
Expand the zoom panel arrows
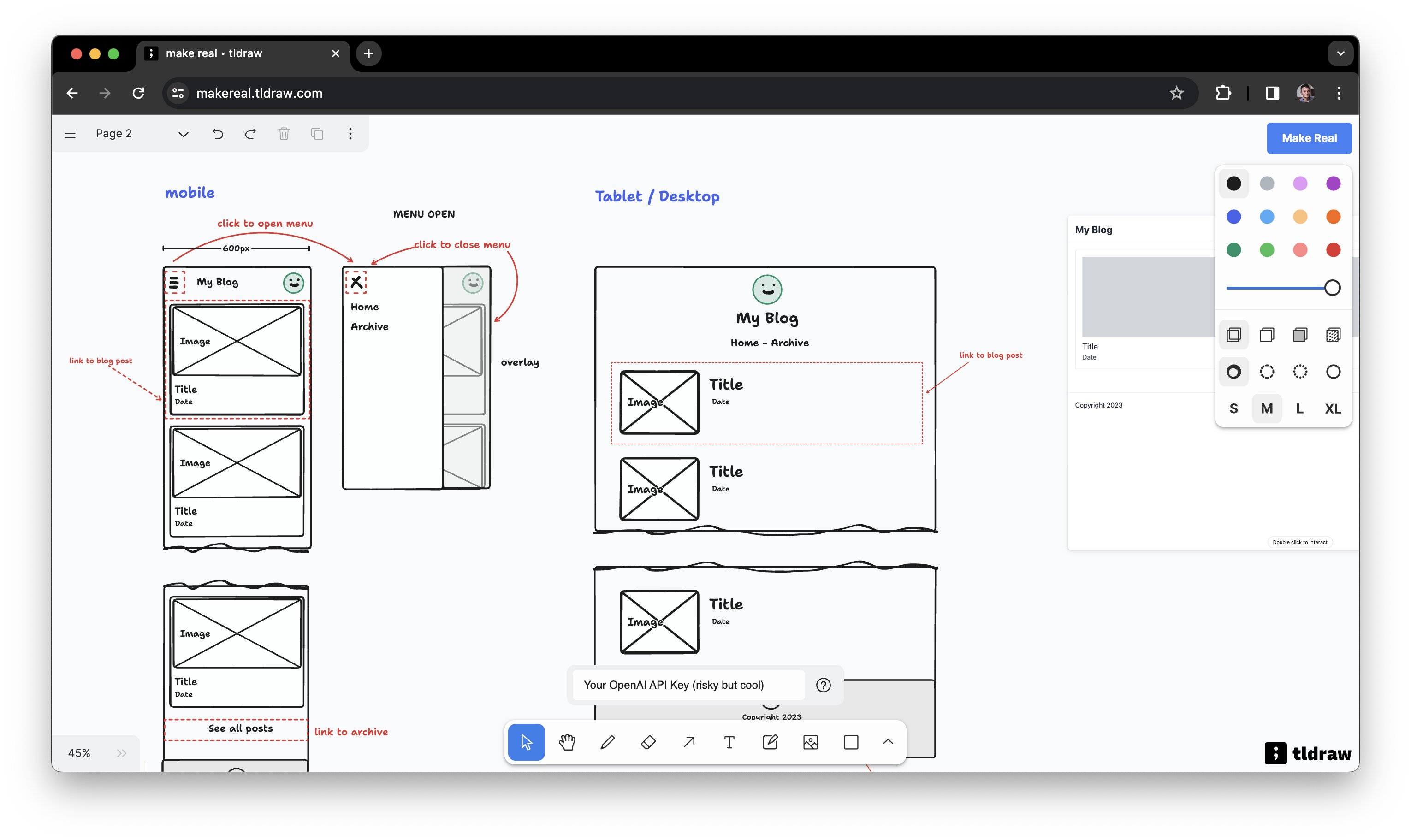[121, 753]
